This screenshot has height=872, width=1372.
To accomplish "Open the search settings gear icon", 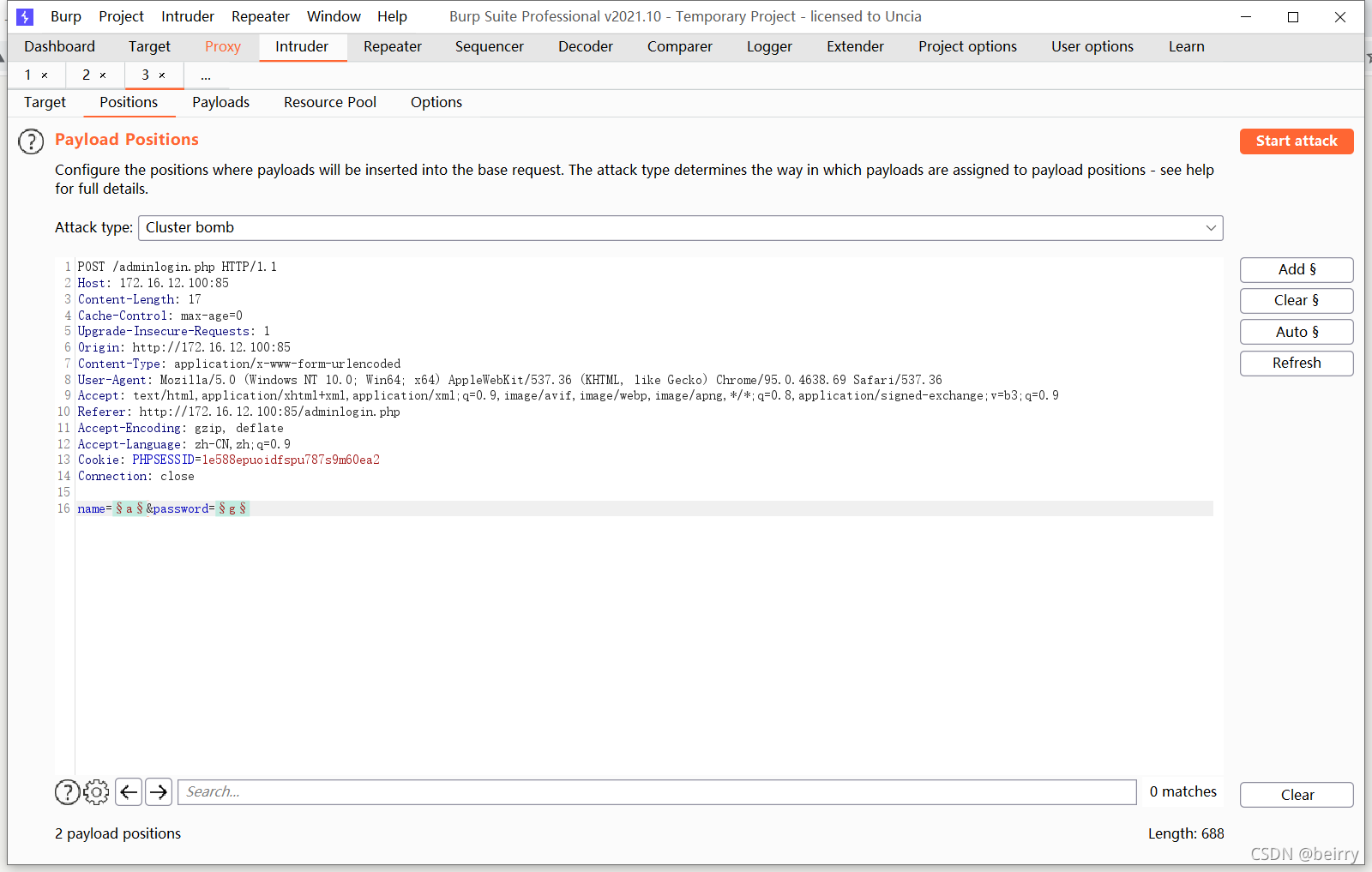I will click(x=96, y=792).
